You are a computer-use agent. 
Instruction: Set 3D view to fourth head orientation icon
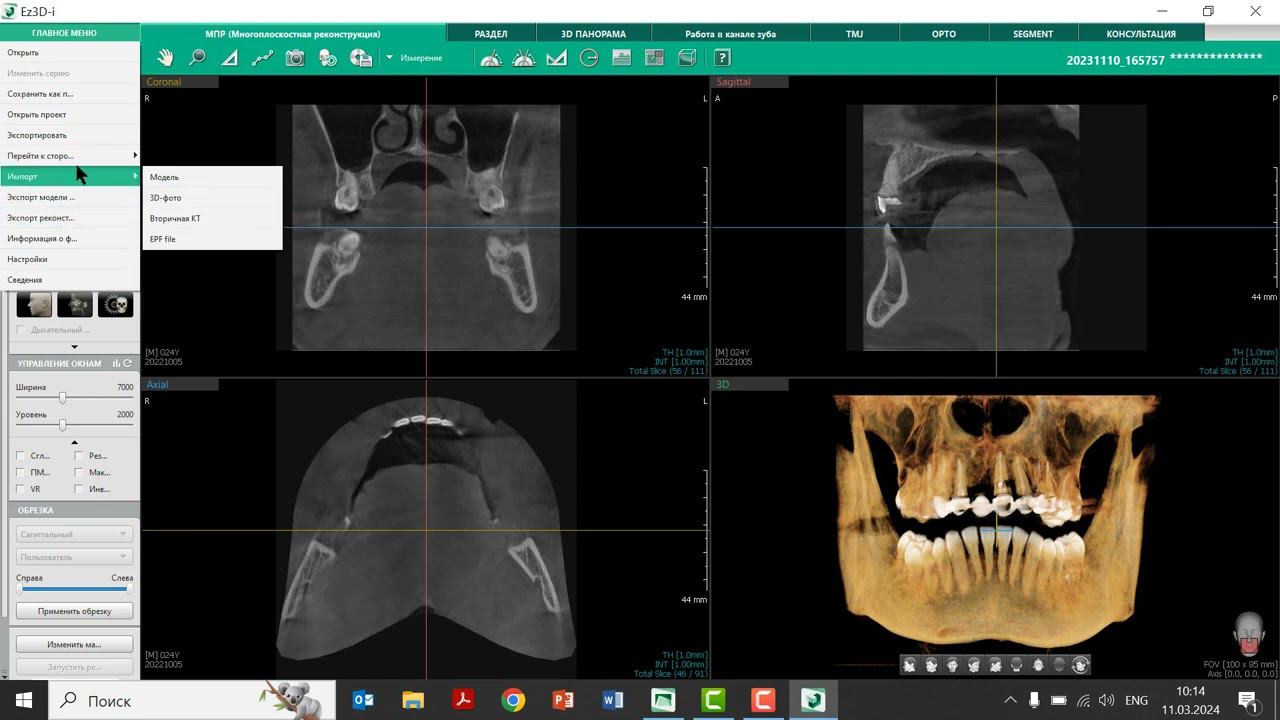click(974, 665)
